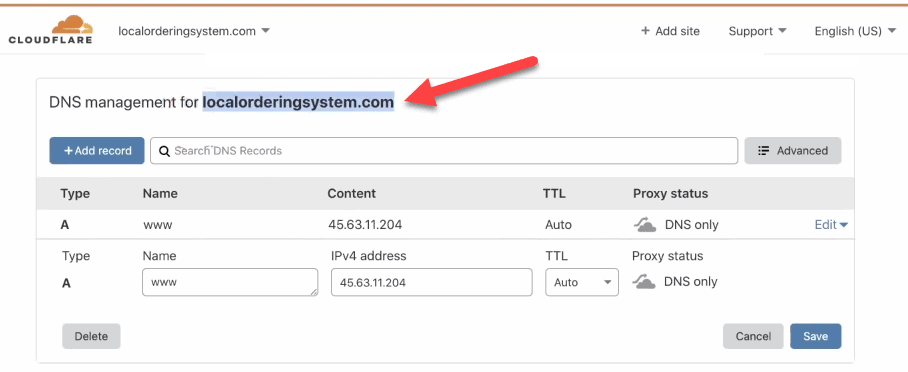The image size is (908, 372).
Task: Collapse the Edit link for www record
Action: click(x=831, y=225)
